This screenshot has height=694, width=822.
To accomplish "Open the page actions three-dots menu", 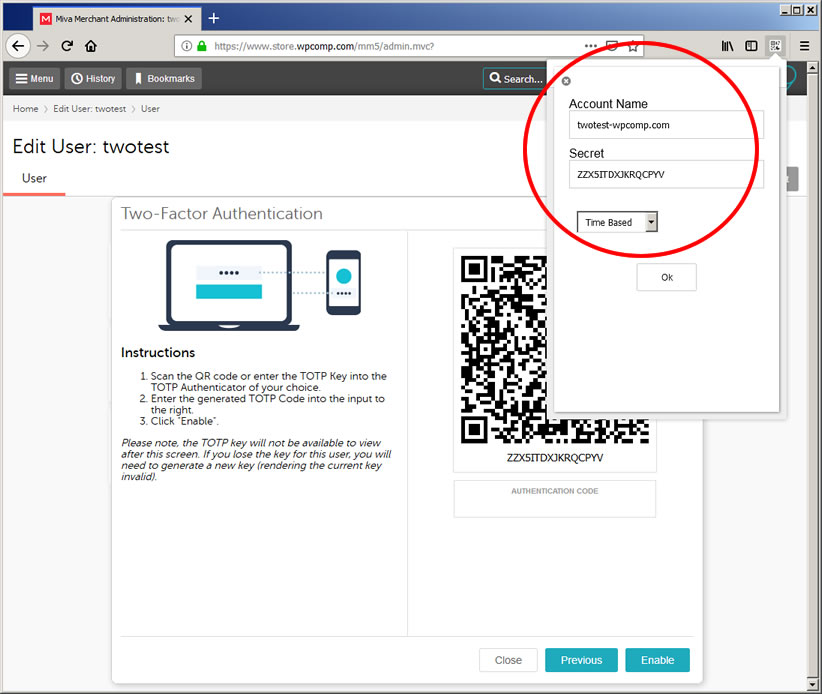I will [592, 46].
